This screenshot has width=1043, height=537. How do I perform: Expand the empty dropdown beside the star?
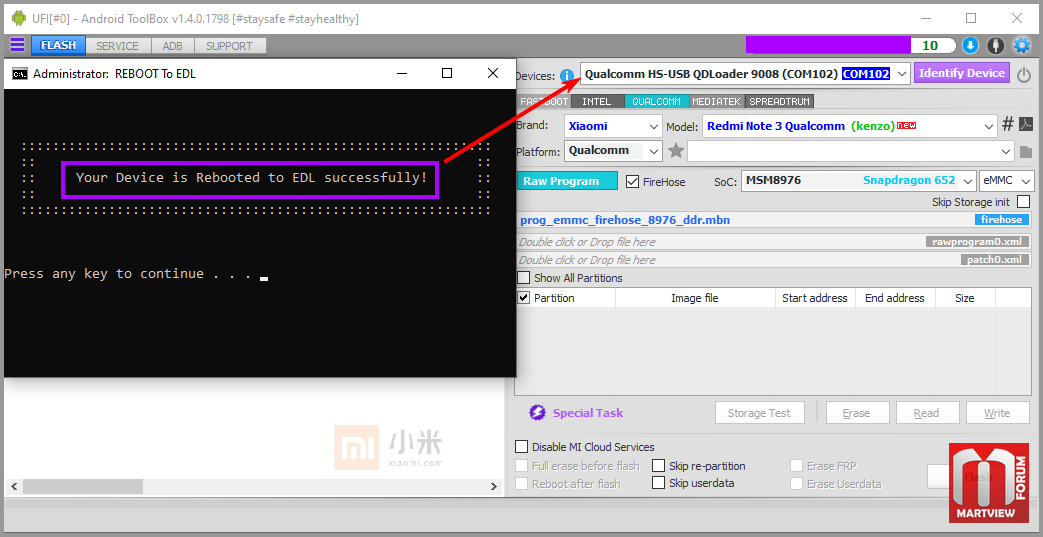851,151
